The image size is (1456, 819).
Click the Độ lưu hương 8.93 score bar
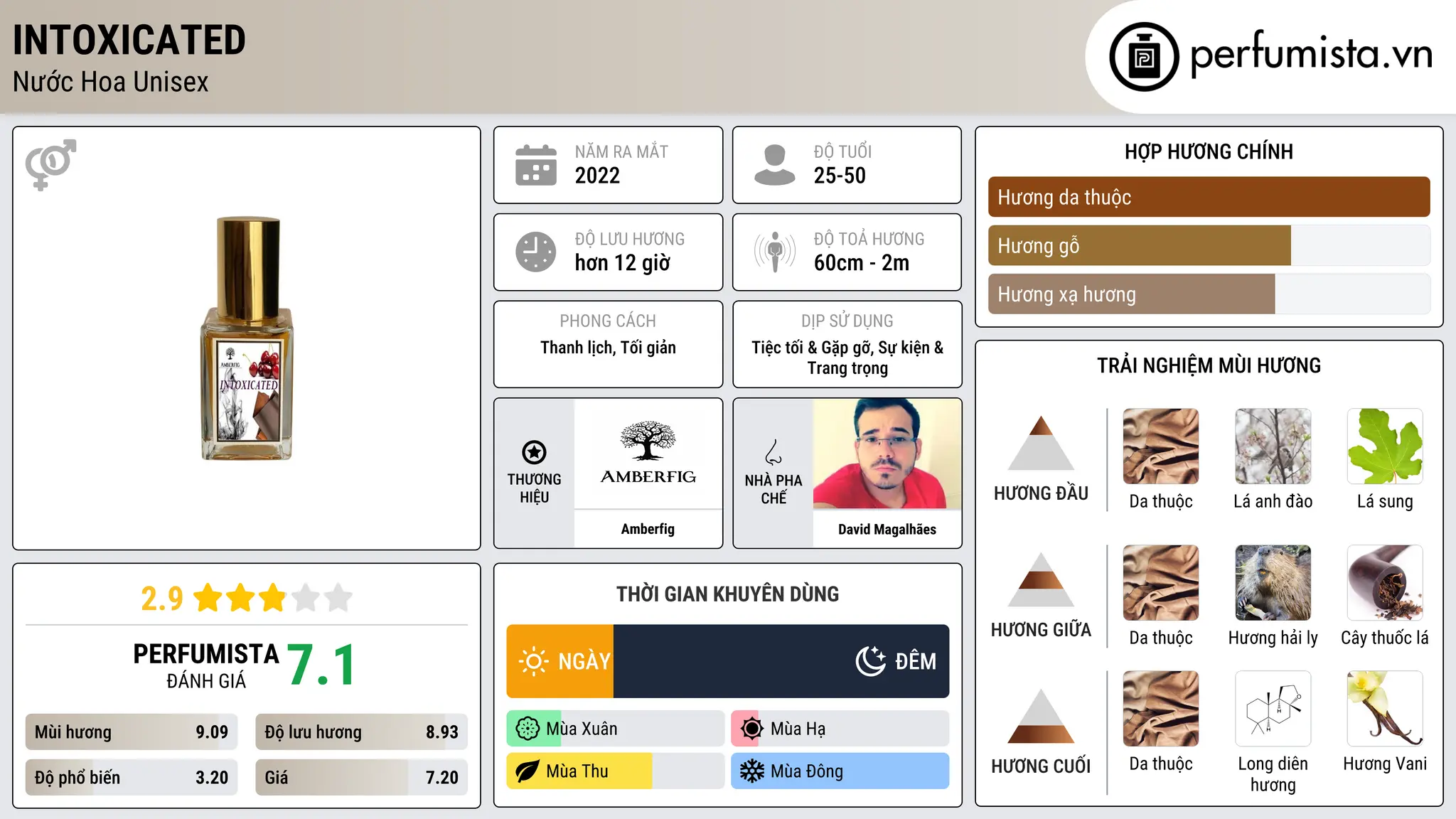[x=362, y=732]
